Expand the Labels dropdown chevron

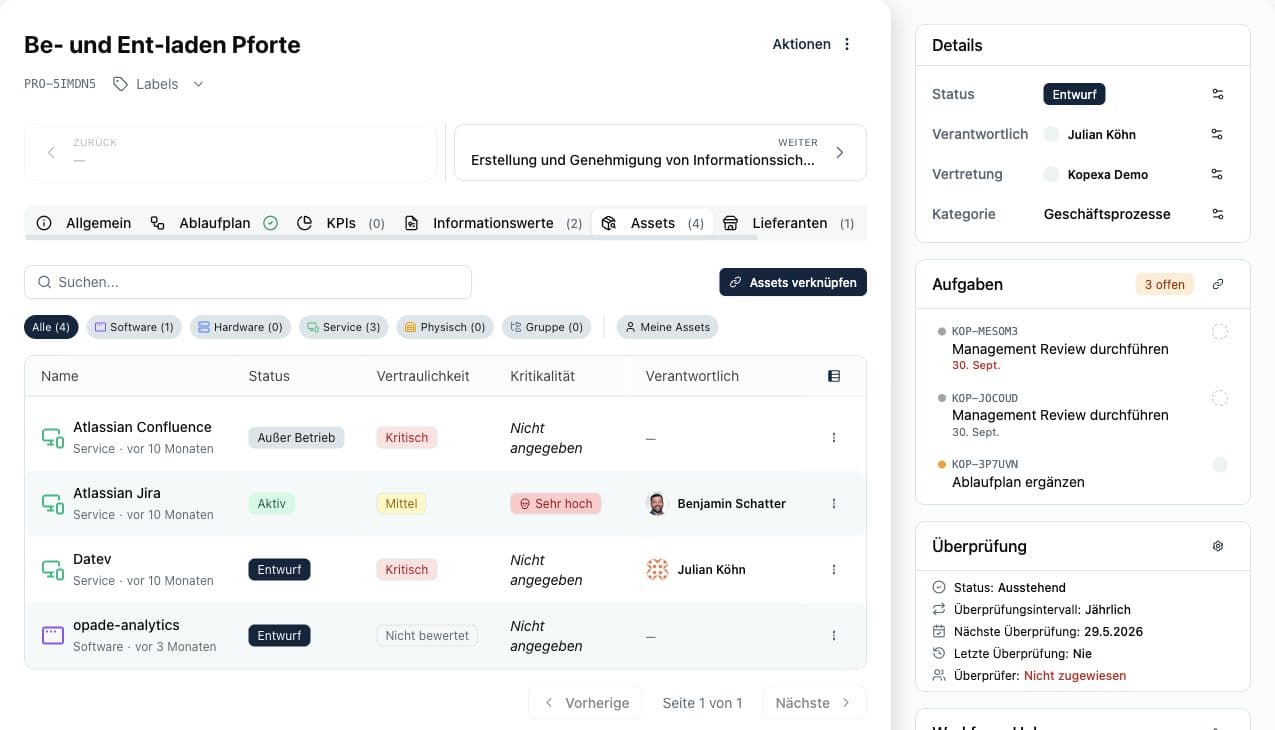coord(198,84)
